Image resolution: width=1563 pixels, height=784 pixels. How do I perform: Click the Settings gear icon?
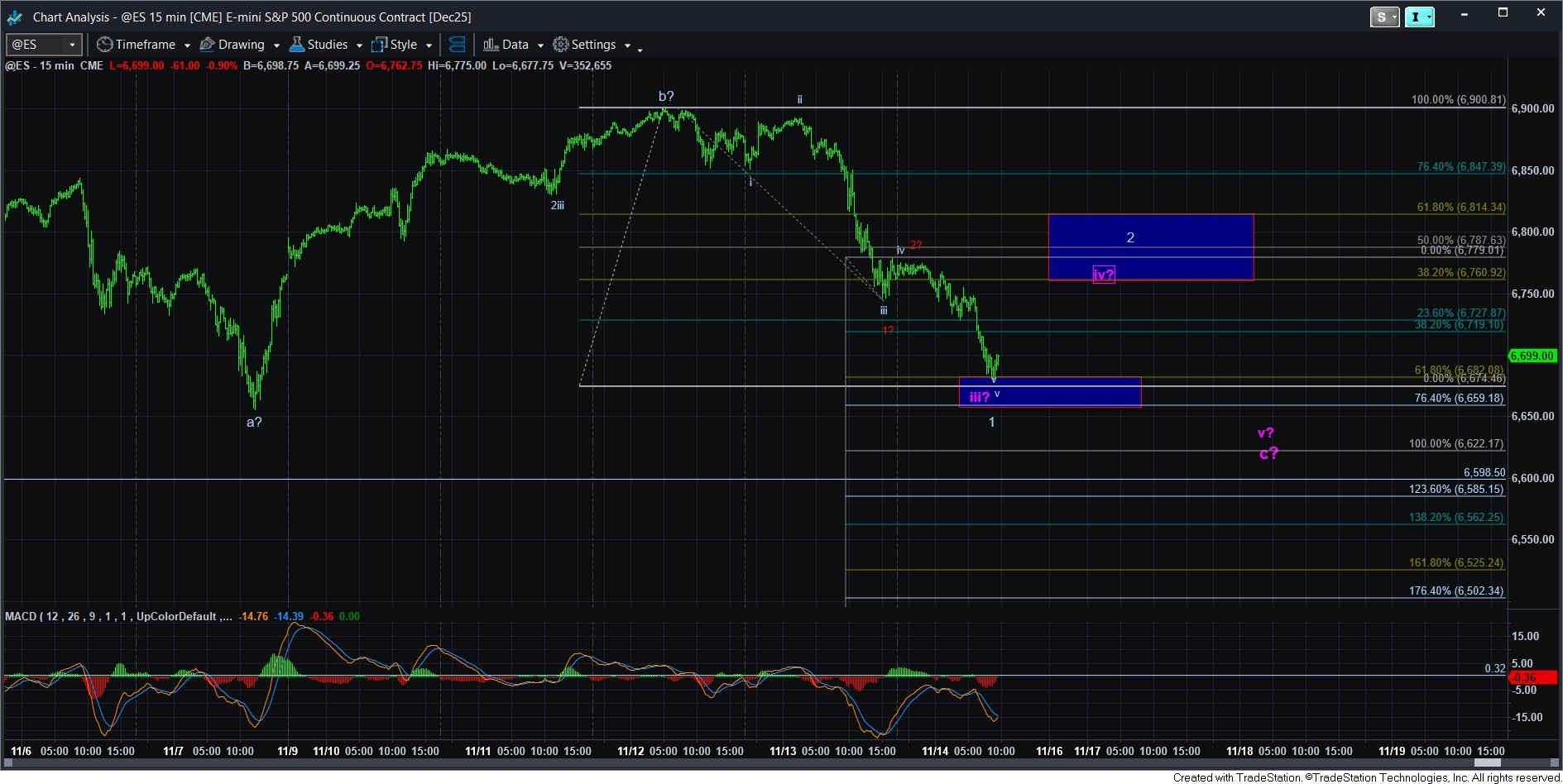coord(561,45)
